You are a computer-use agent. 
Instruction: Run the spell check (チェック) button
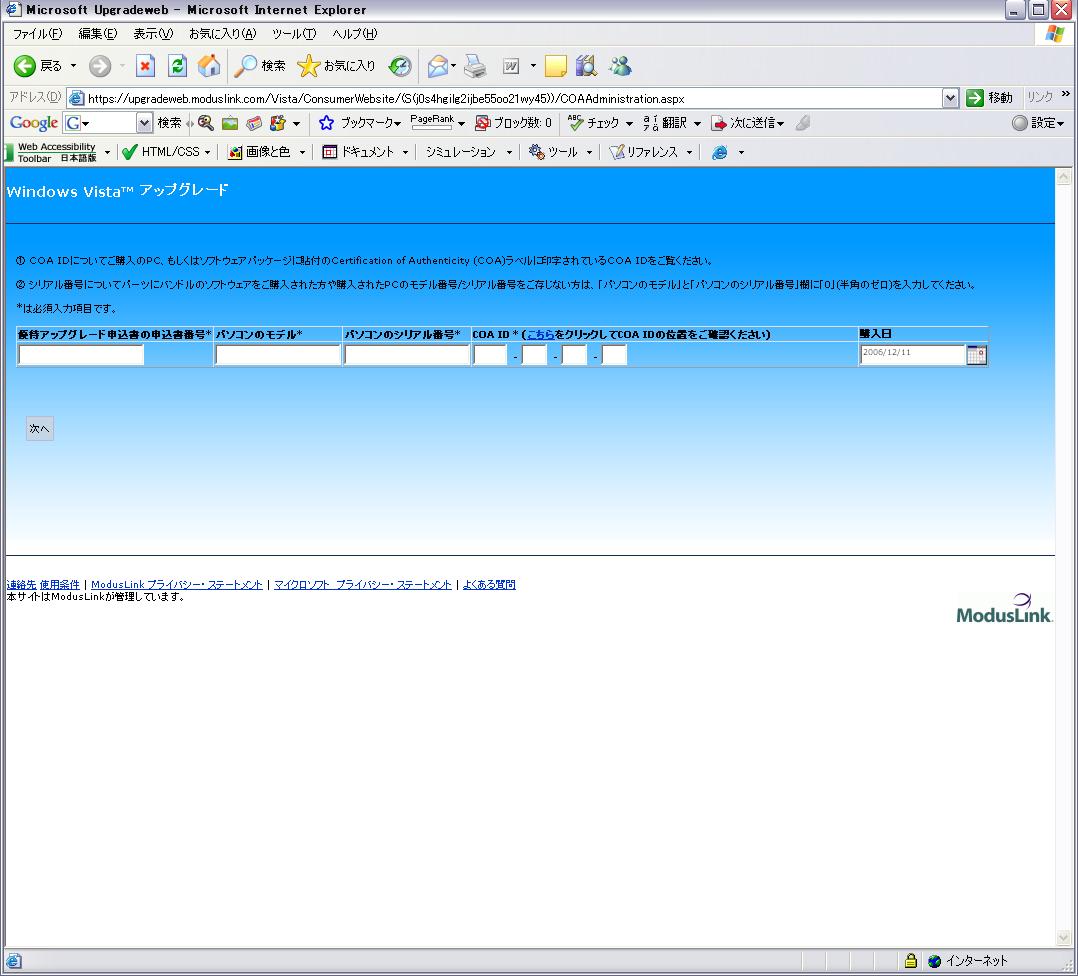(x=593, y=123)
